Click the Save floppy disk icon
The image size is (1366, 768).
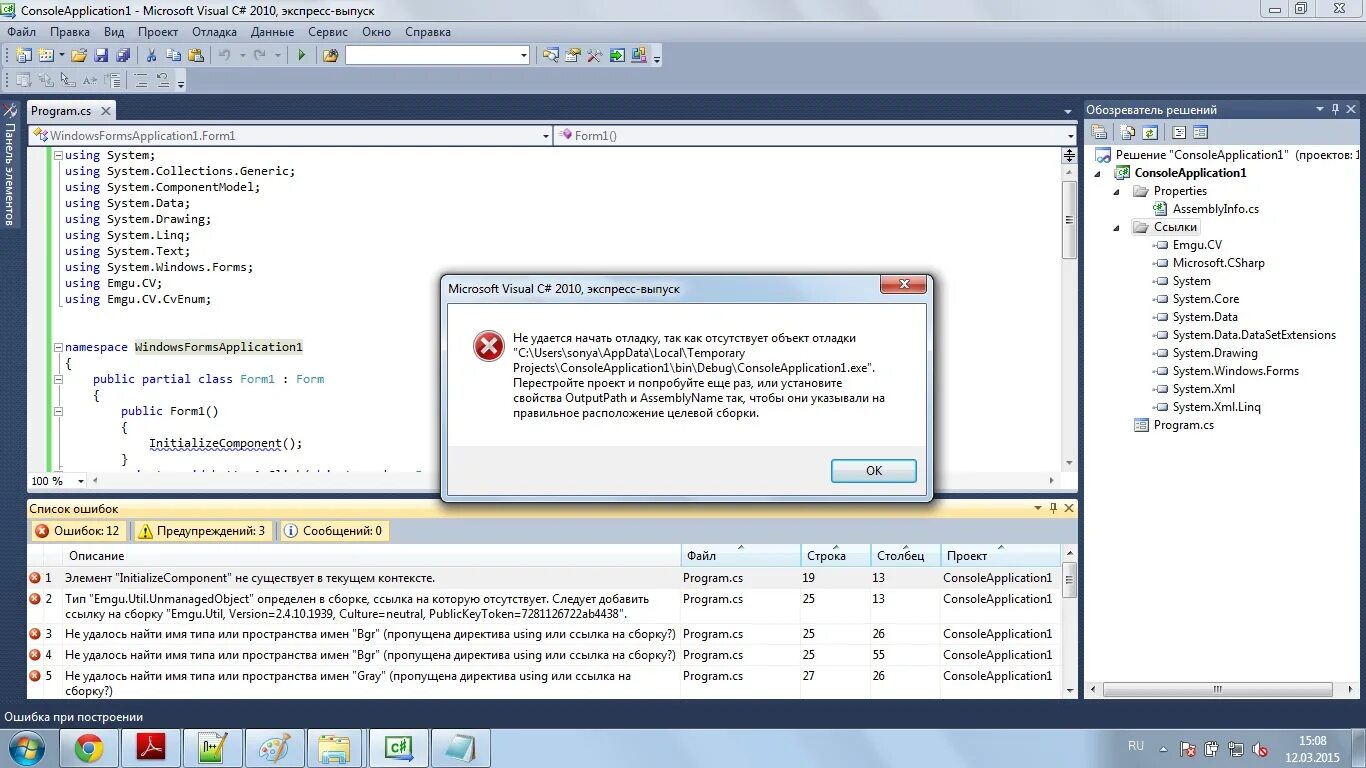point(101,55)
